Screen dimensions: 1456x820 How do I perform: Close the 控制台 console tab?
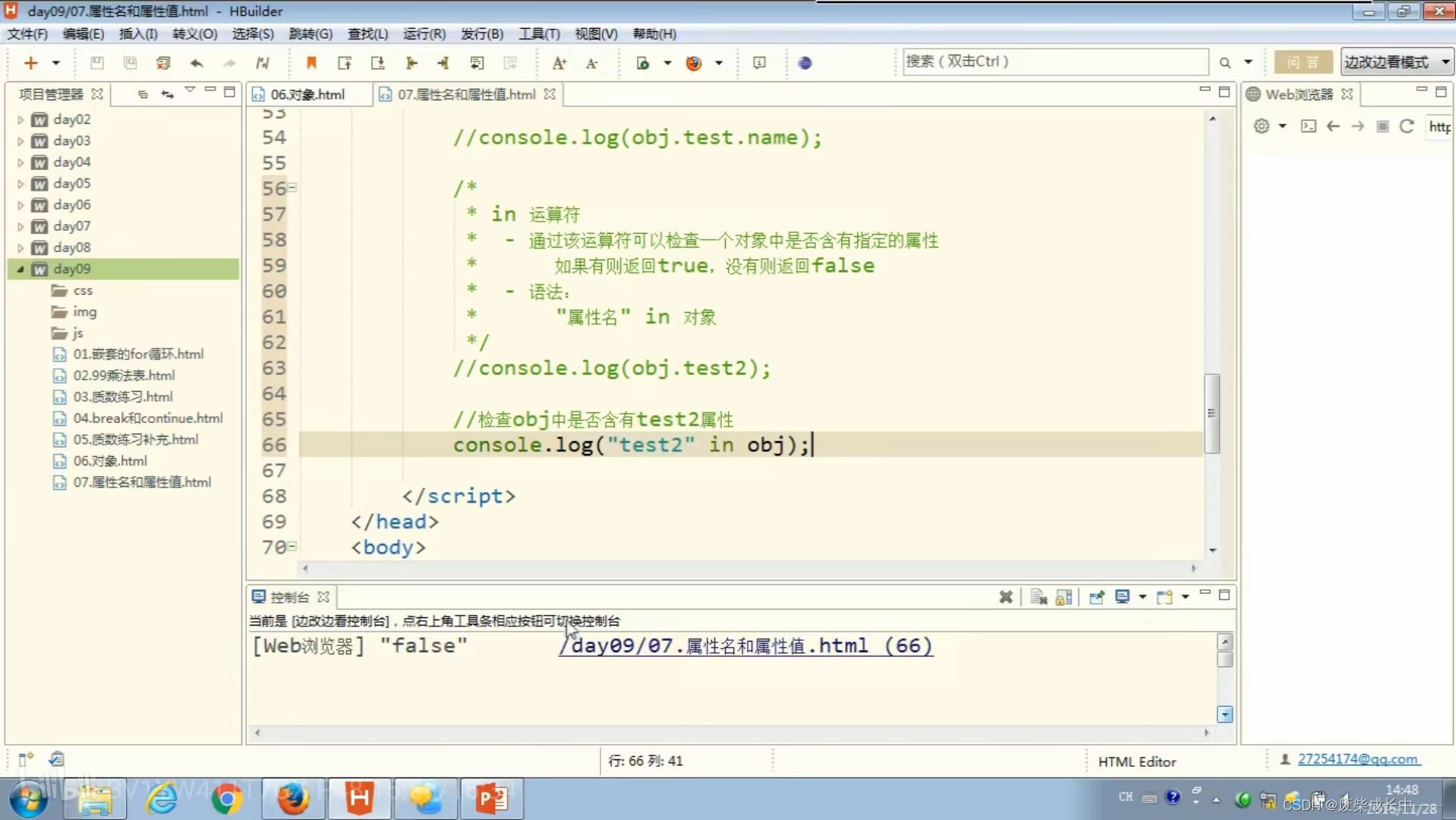pos(323,597)
